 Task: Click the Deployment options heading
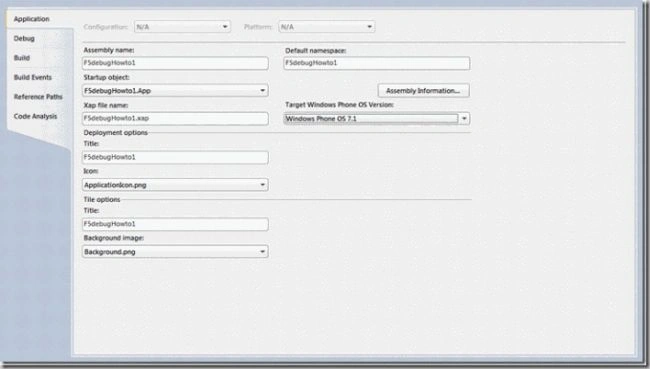pos(116,133)
